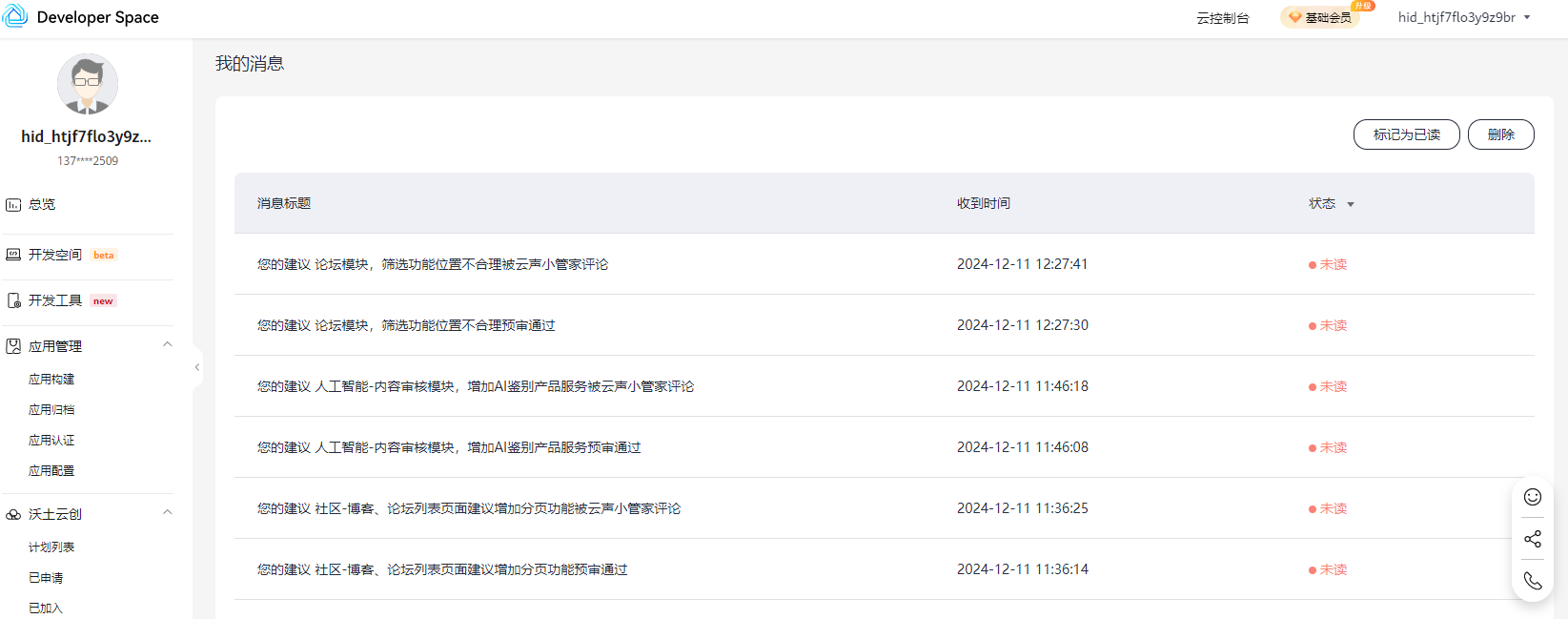Collapse the 应用管理 section chevron
Screen dimensions: 1568x619
click(168, 344)
